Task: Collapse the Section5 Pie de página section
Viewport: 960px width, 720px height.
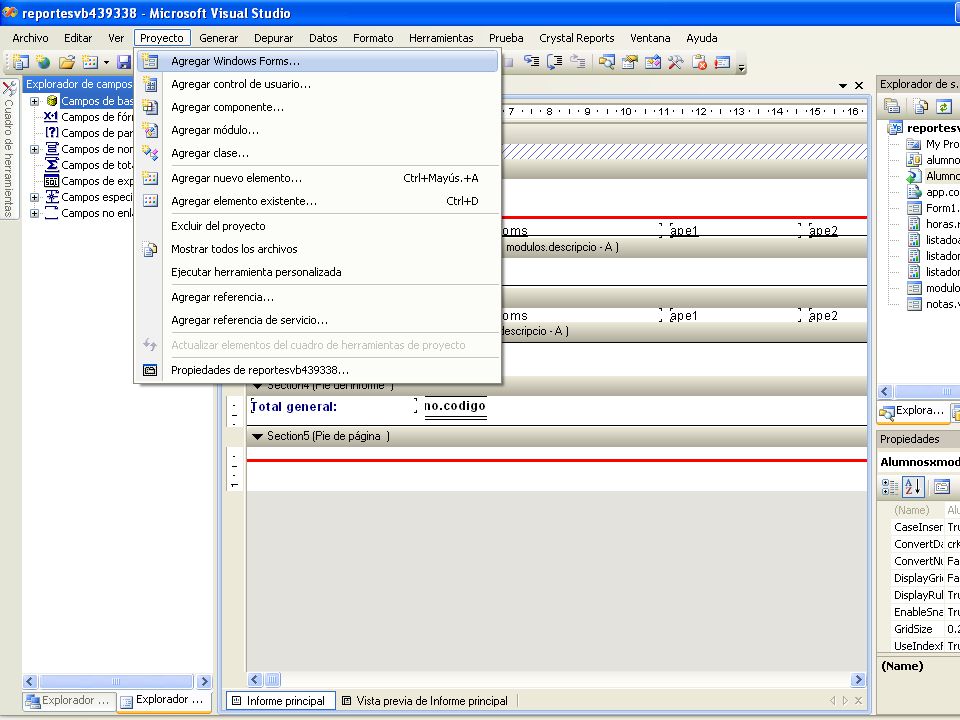Action: coord(257,437)
